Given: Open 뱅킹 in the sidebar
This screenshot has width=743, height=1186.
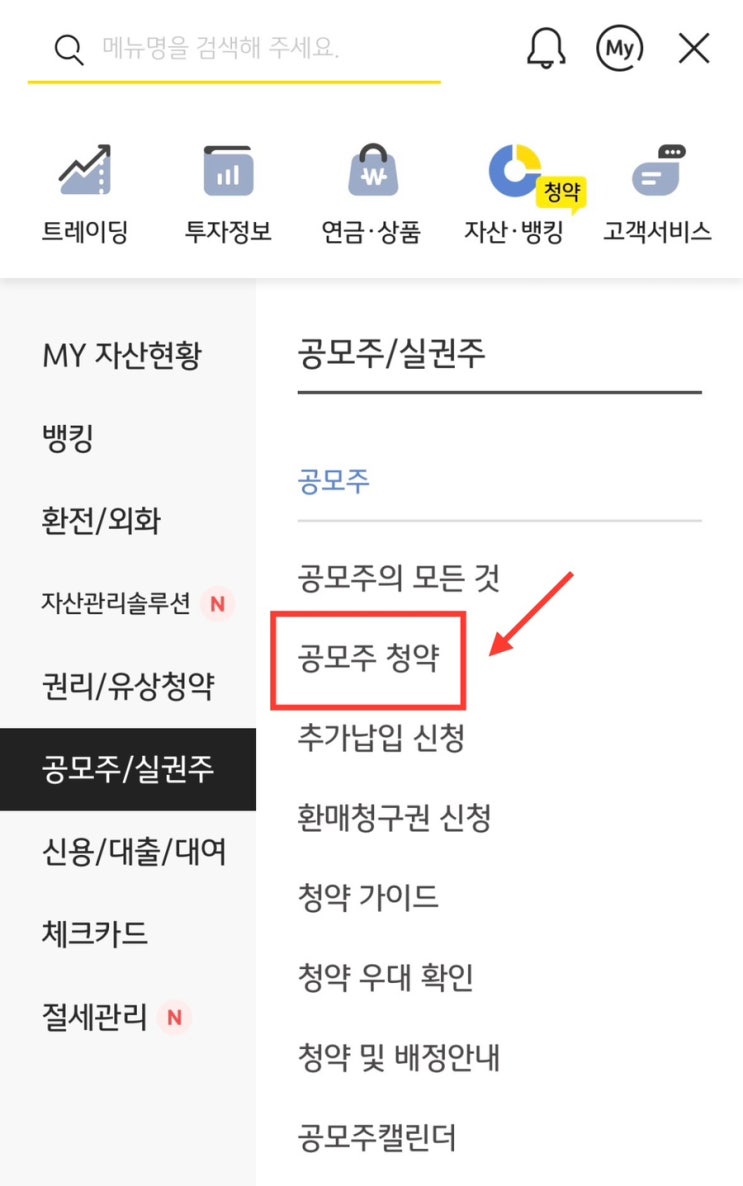Looking at the screenshot, I should click(x=68, y=438).
